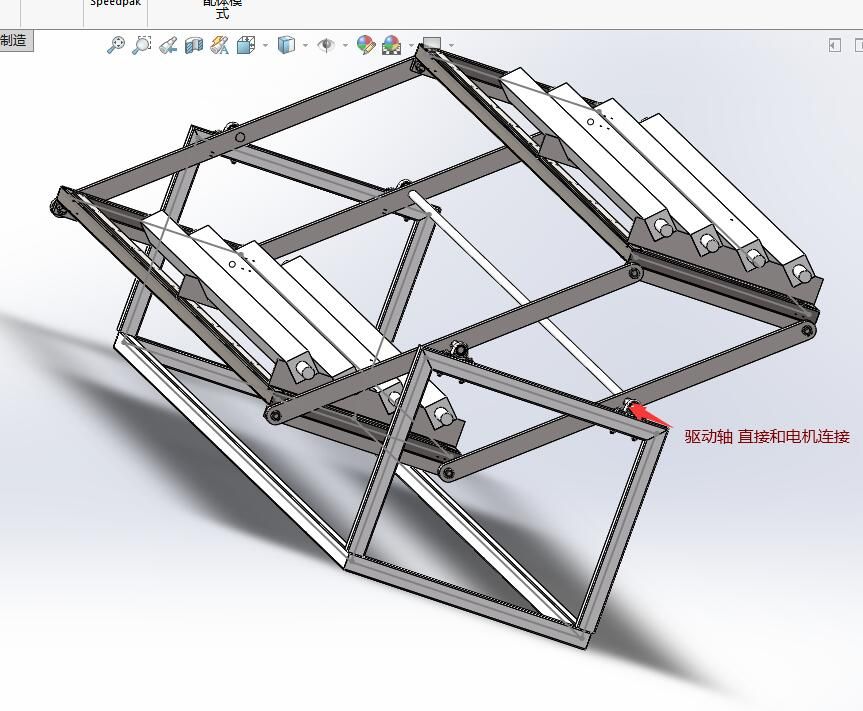
Task: Expand the Apply Scene dropdown arrow
Action: pyautogui.click(x=410, y=44)
